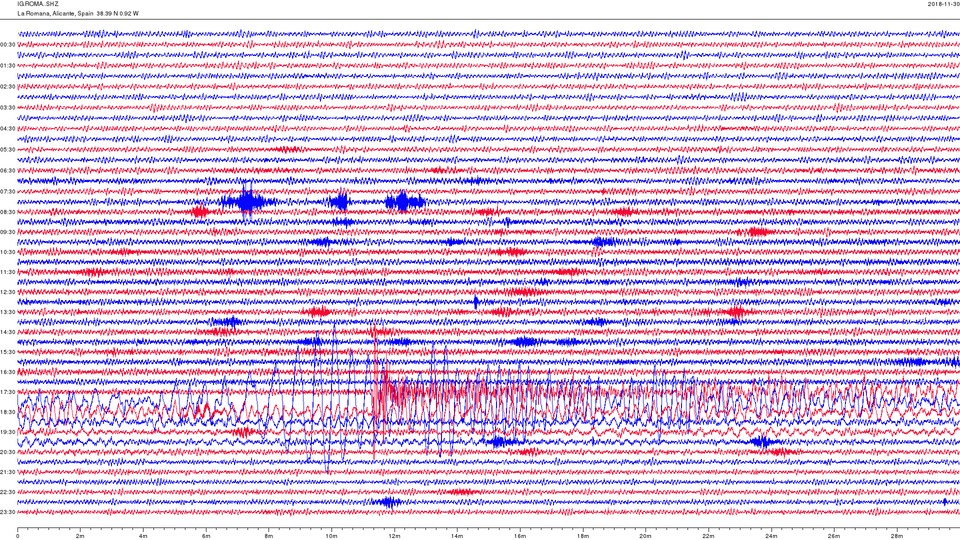Click the 4m mark on the minute axis

click(x=143, y=536)
